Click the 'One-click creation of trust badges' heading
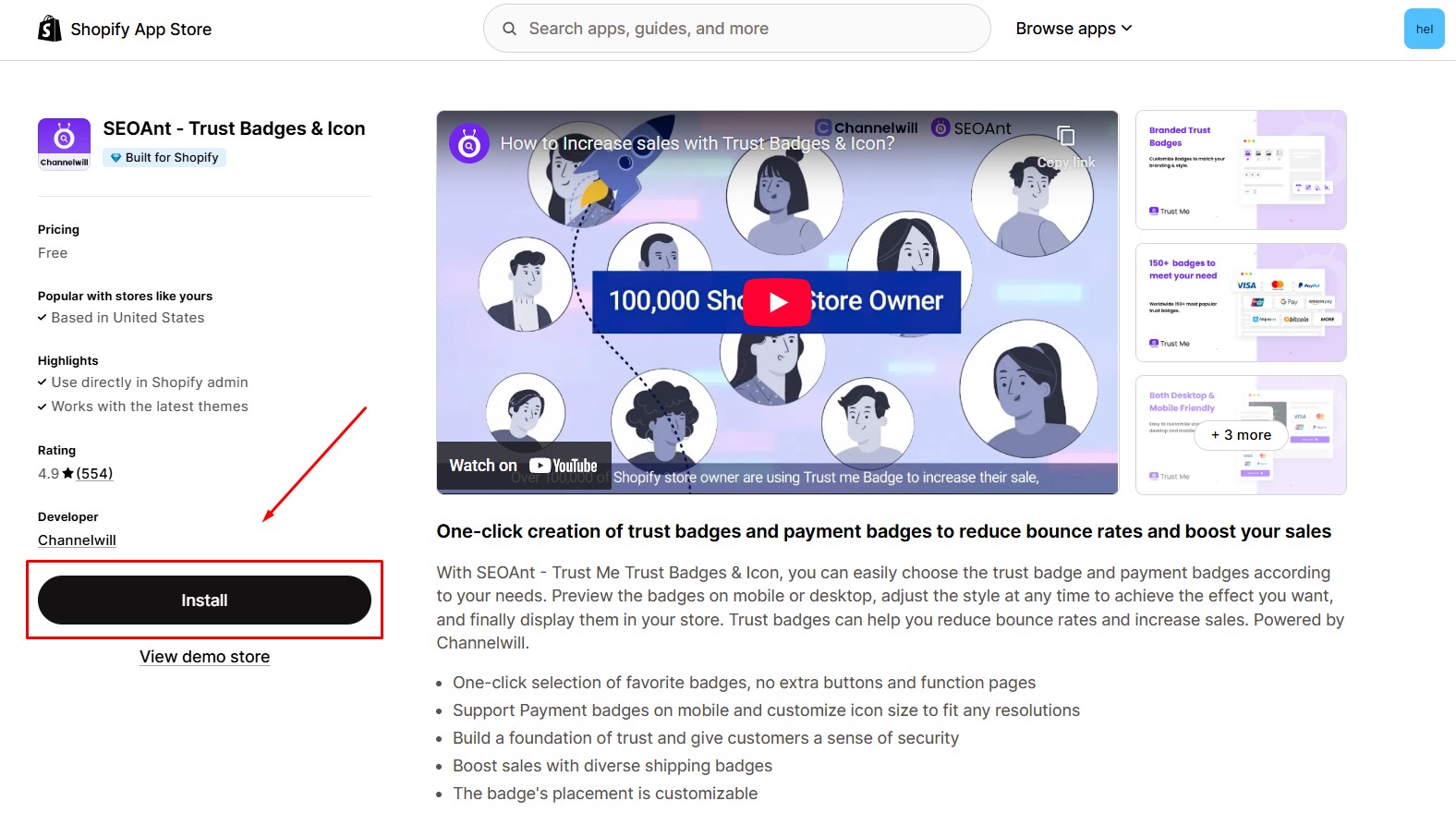Screen dimensions: 1456x837 pos(884,531)
